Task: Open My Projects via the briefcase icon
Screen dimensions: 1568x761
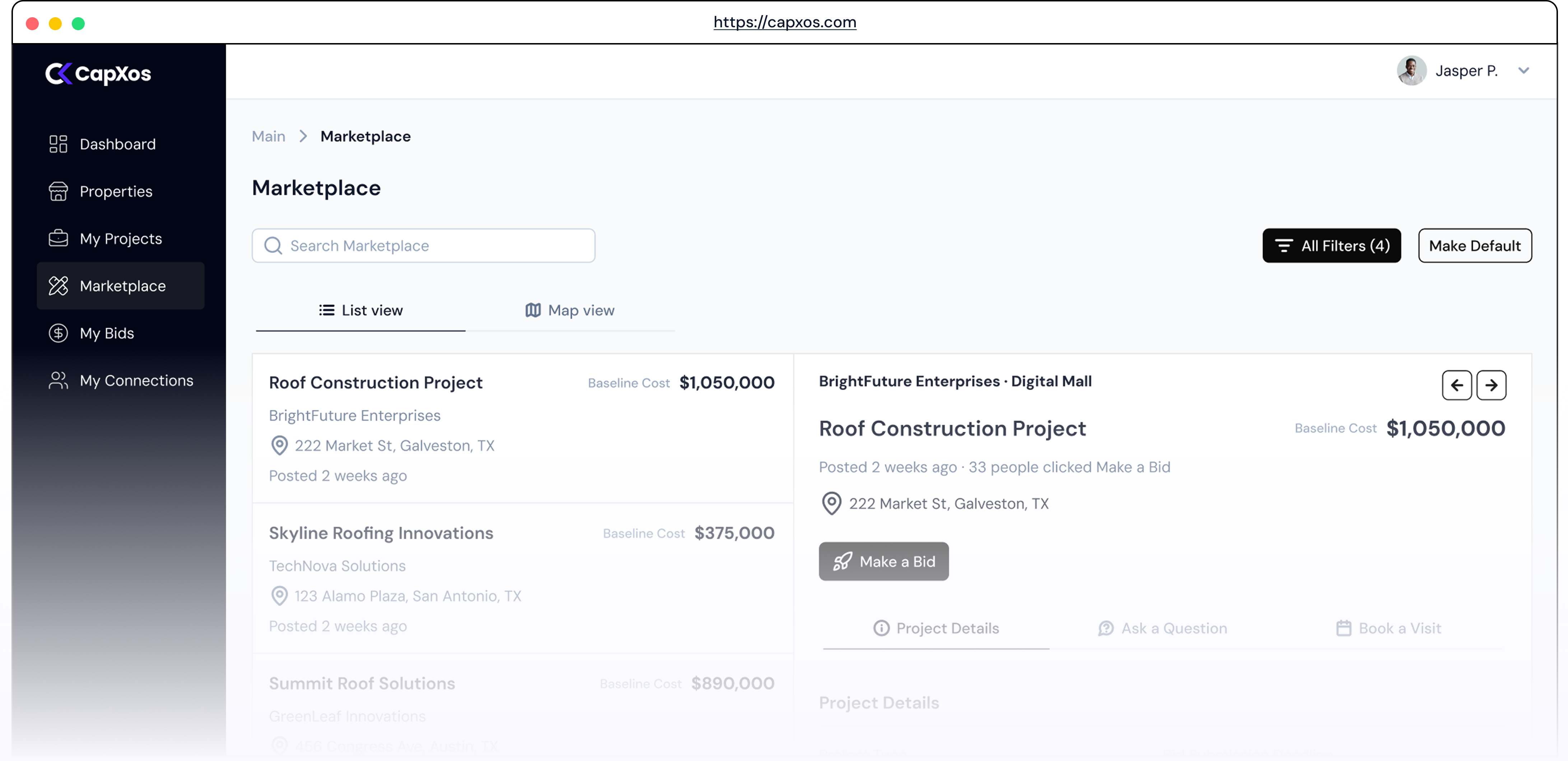Action: tap(58, 238)
